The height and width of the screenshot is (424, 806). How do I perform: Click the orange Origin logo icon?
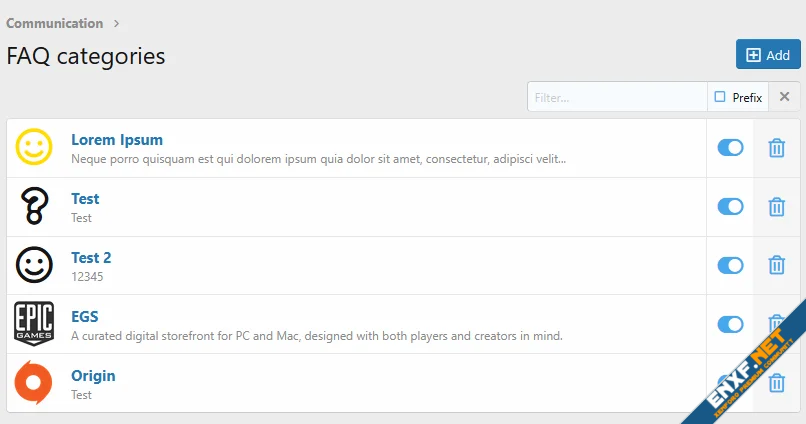click(x=34, y=383)
